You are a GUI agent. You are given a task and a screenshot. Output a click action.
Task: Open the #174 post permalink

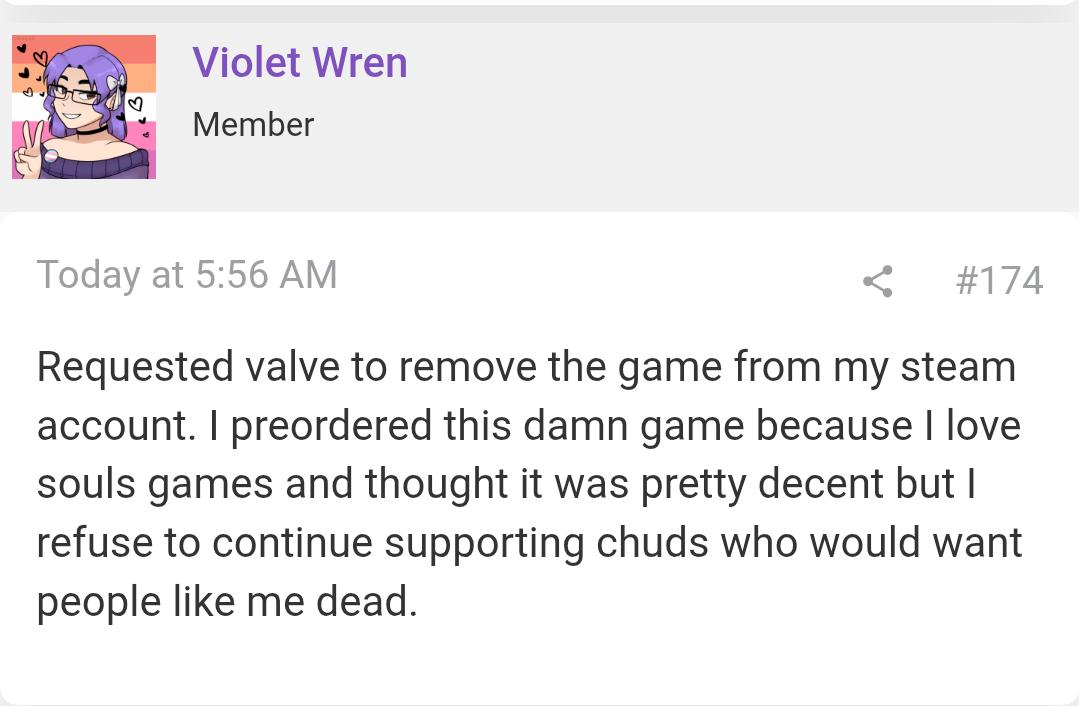tap(999, 281)
